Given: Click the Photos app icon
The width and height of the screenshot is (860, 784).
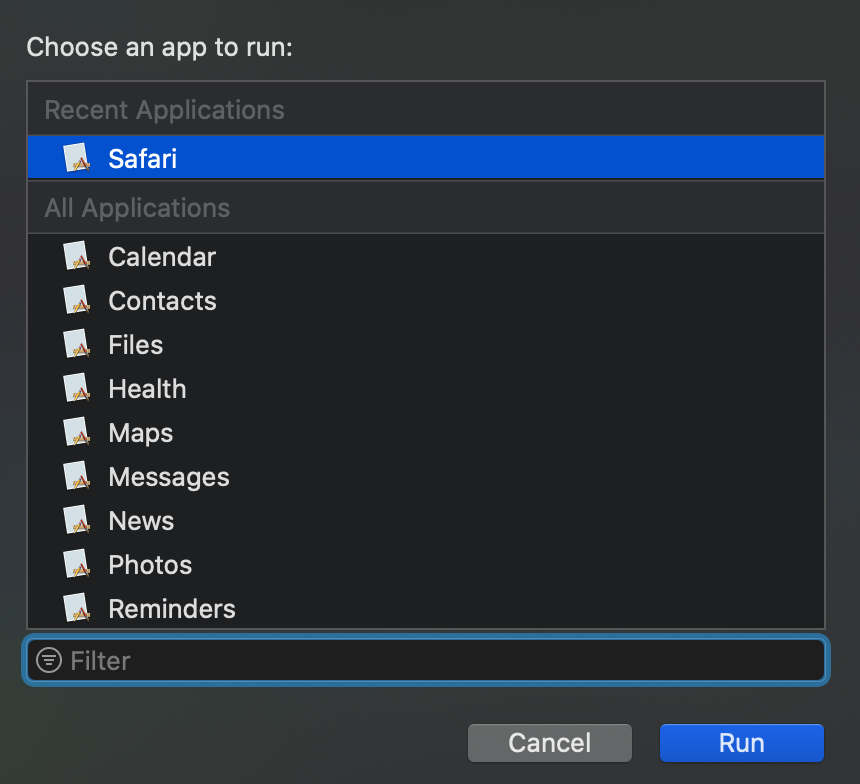Looking at the screenshot, I should pos(77,564).
